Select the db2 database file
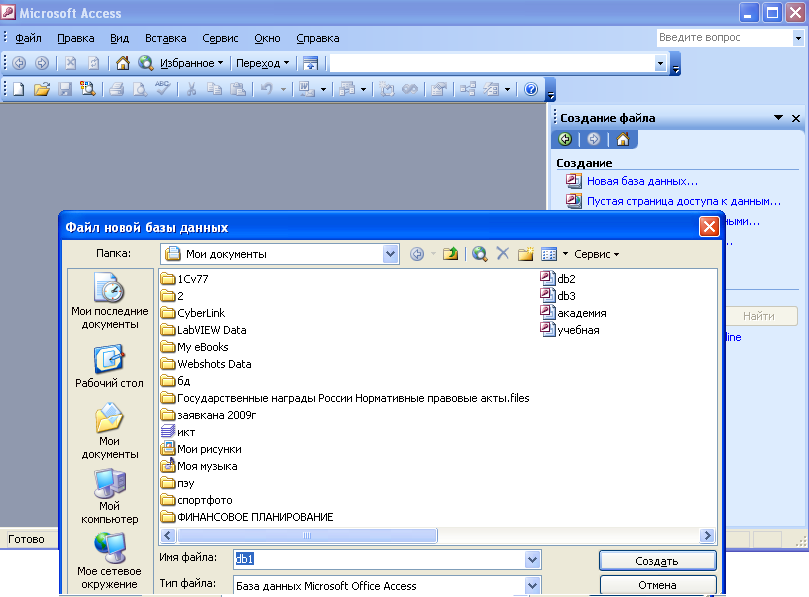Viewport: 809px width, 597px height. [x=558, y=279]
